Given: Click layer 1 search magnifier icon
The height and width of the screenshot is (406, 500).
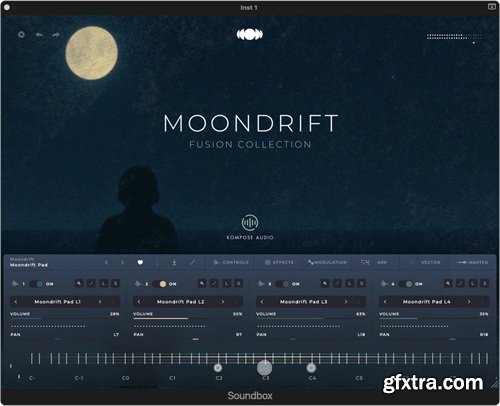Looking at the screenshot, I should coord(79,284).
